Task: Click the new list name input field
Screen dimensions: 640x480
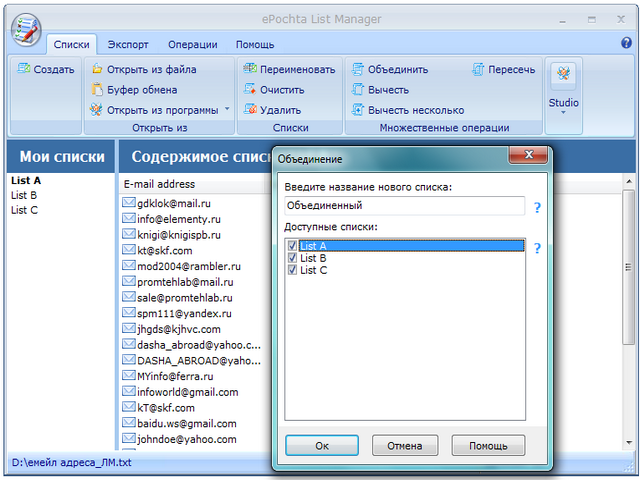Action: (x=404, y=205)
